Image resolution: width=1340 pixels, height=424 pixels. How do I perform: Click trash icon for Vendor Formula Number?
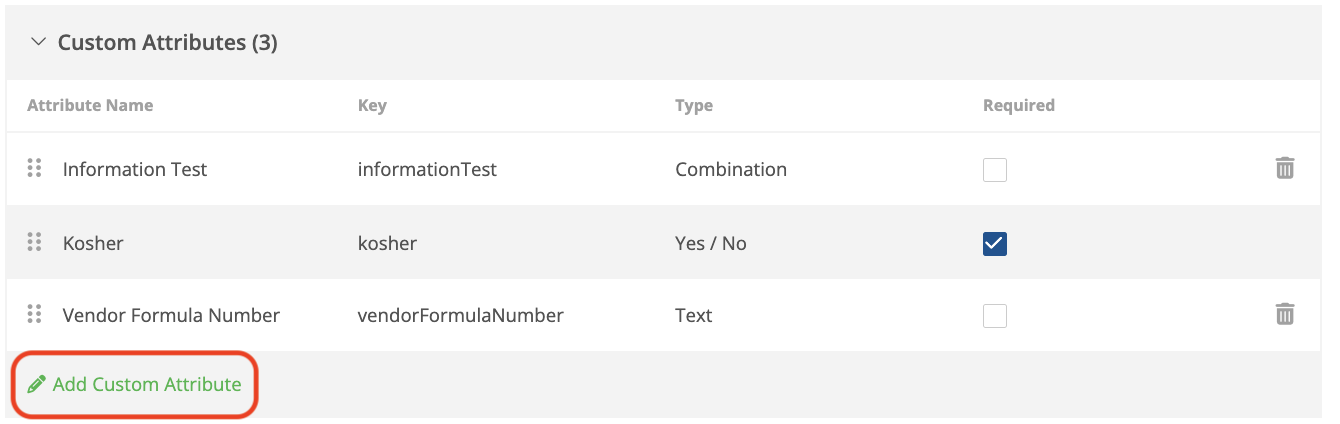click(1284, 315)
